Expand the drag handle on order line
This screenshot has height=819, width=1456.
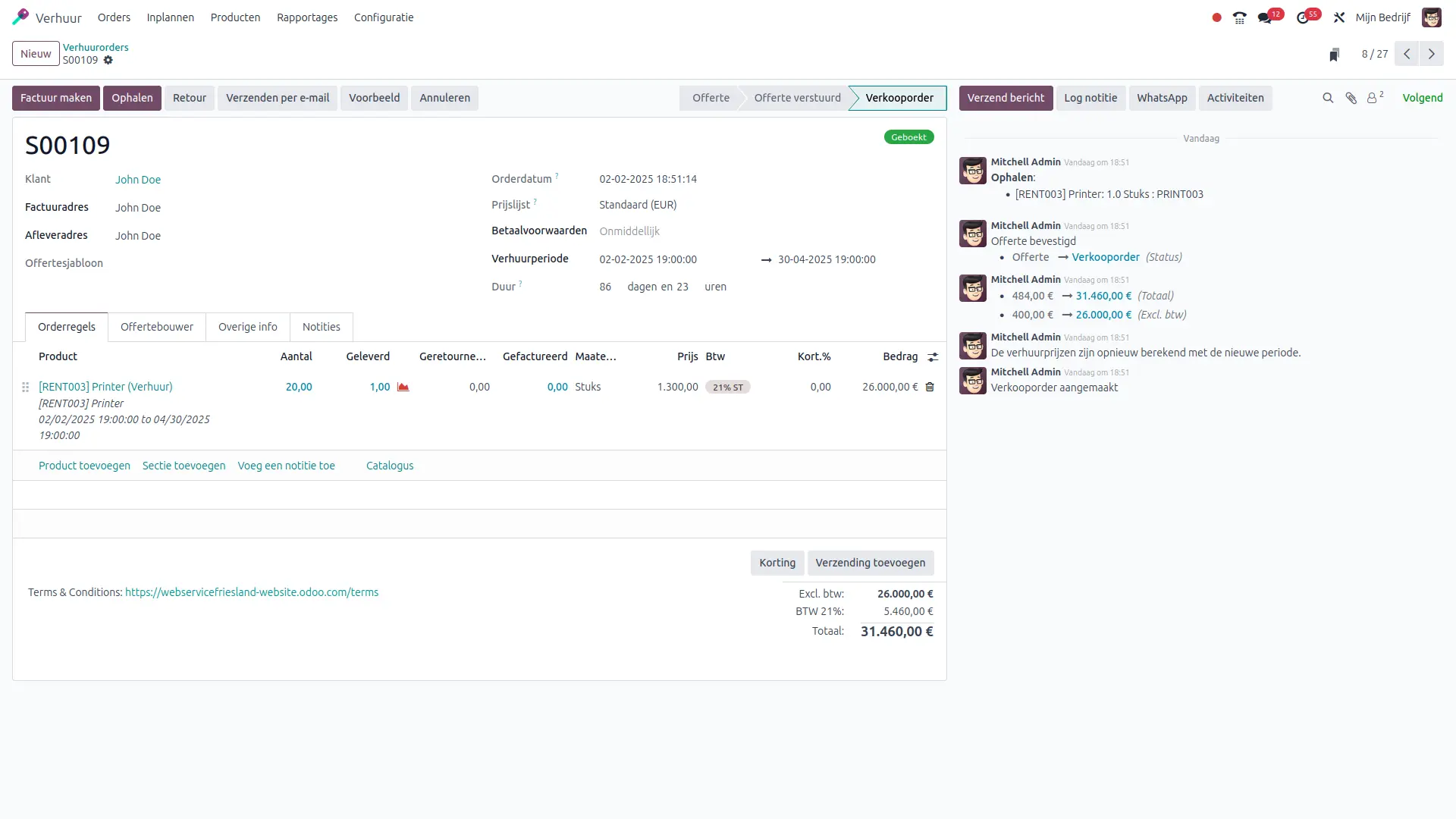pos(25,387)
